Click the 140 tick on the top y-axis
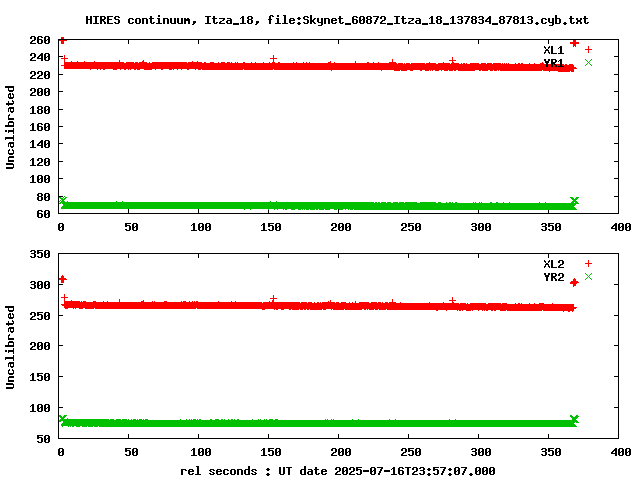Screen dimensions: 640x480 click(x=40, y=144)
